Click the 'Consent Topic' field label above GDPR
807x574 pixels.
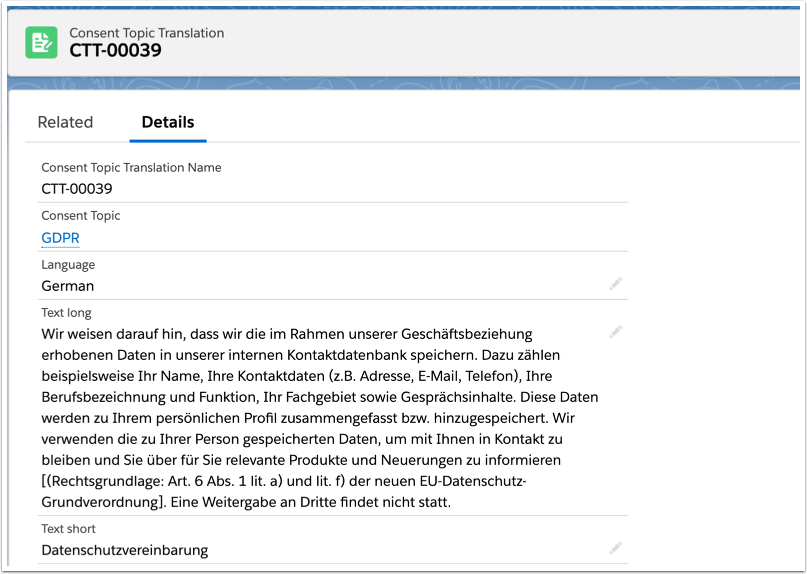tap(80, 215)
